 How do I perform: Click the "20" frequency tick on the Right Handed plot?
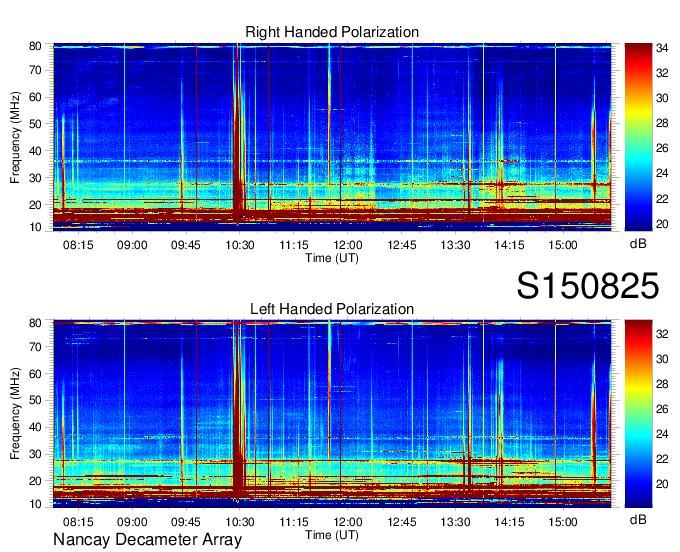[x=35, y=205]
